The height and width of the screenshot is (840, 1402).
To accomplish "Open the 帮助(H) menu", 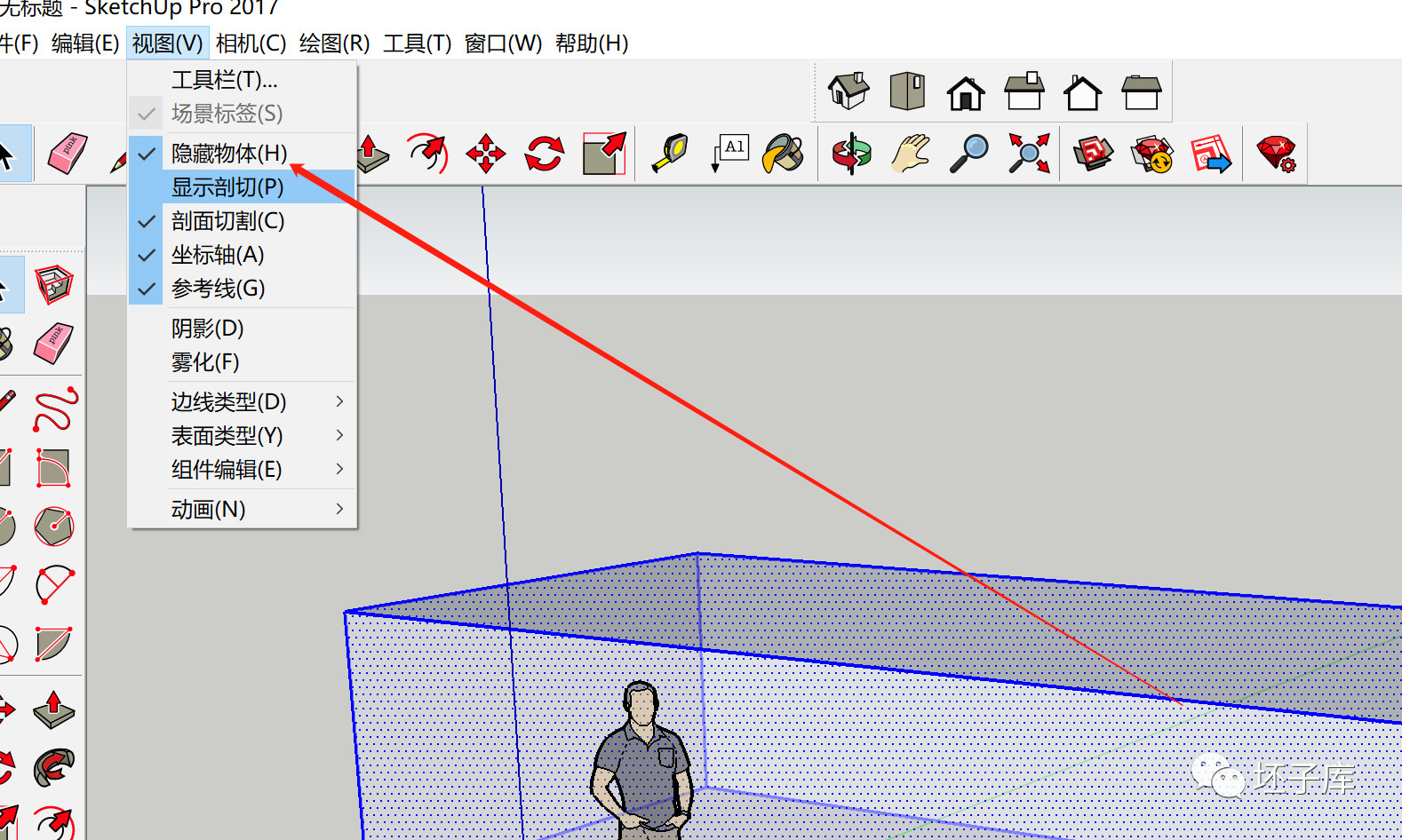I will point(592,43).
